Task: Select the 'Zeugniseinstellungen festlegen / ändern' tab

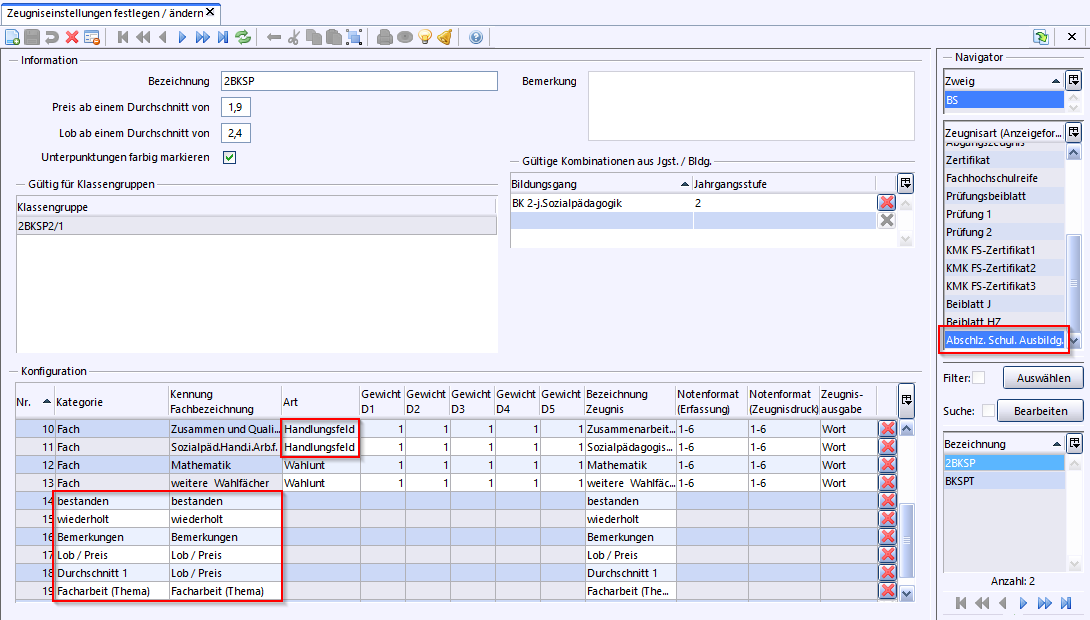Action: [x=103, y=12]
